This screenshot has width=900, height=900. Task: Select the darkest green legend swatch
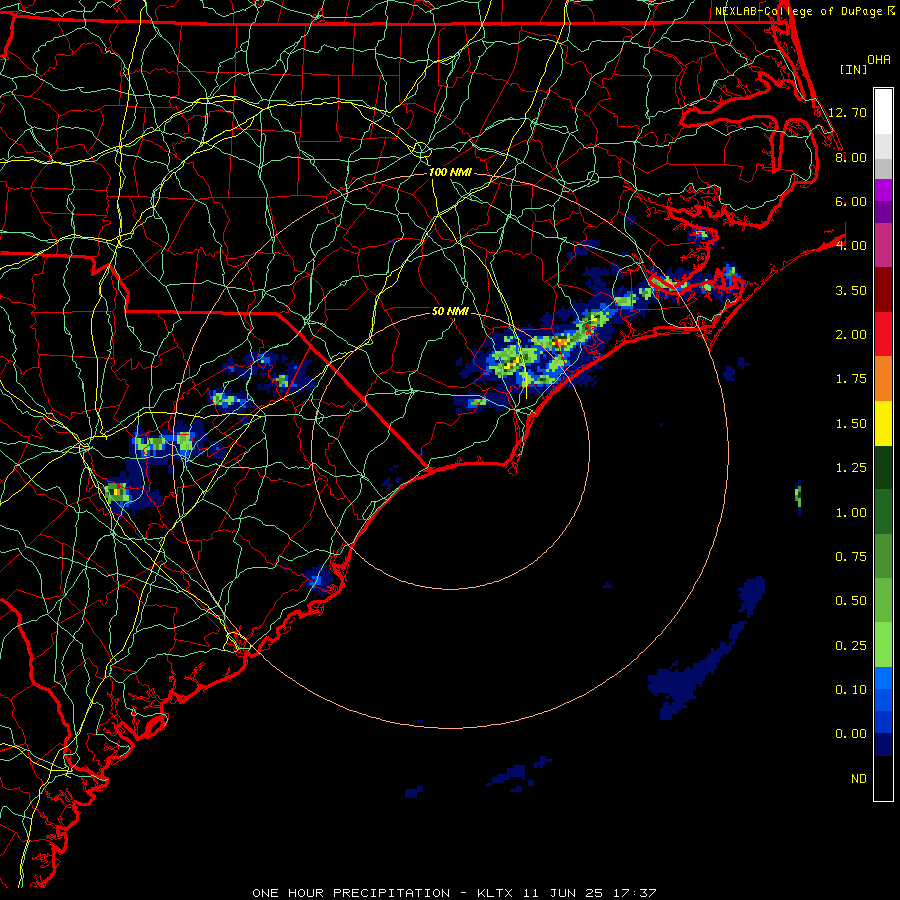(883, 467)
